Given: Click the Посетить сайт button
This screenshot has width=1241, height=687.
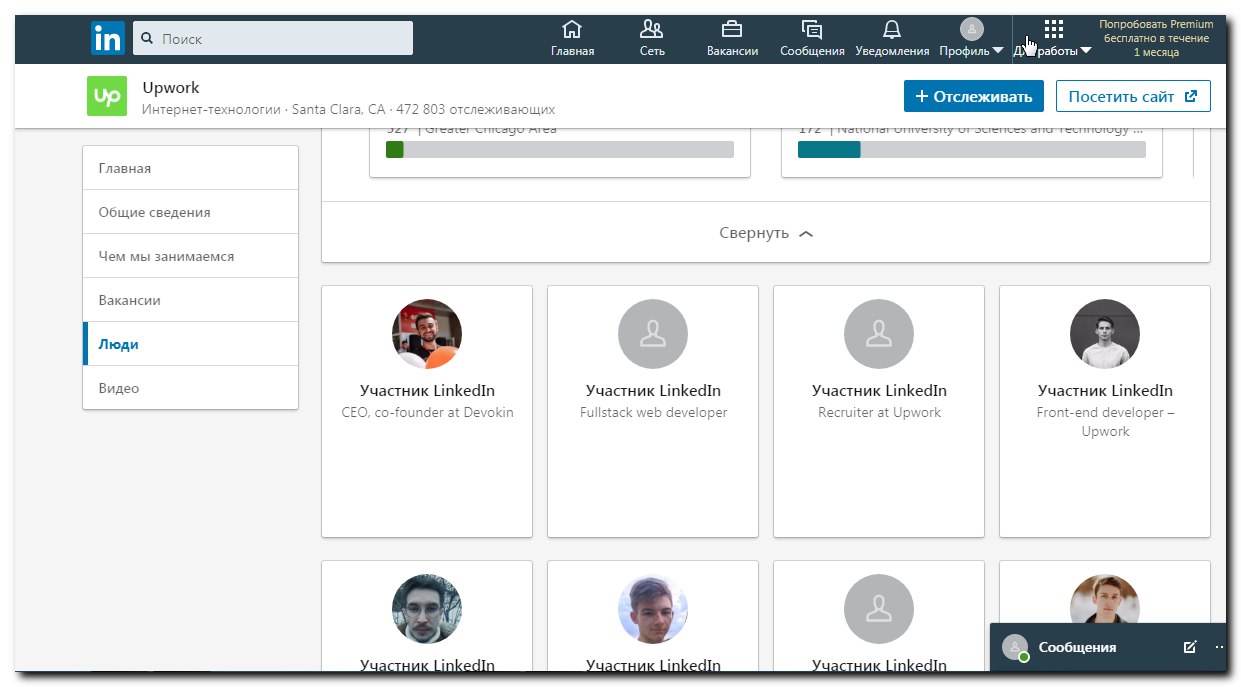Looking at the screenshot, I should click(1133, 96).
